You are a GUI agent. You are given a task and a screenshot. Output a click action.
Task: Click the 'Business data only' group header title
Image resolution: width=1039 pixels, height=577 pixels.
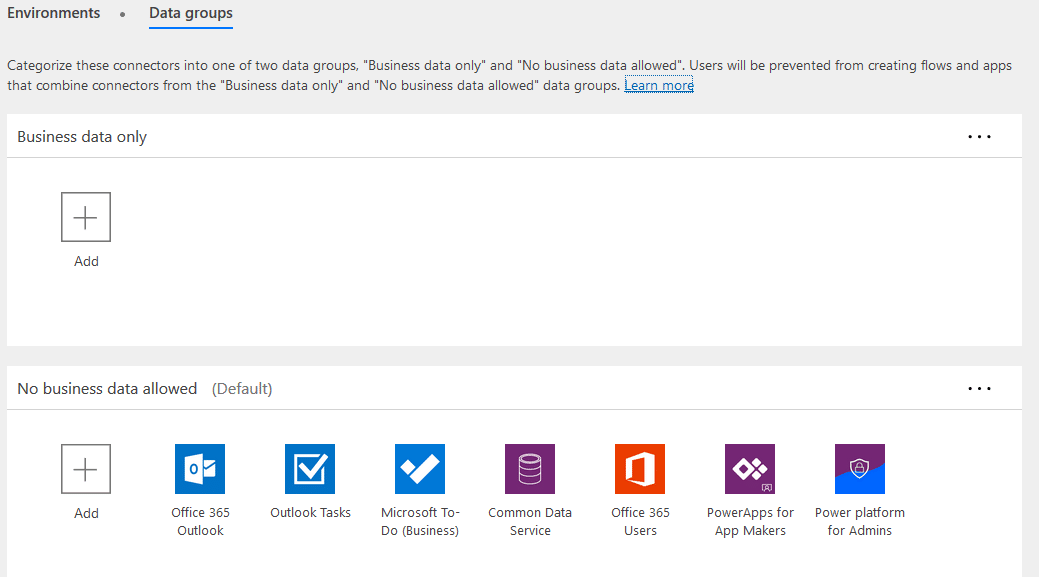tap(82, 137)
